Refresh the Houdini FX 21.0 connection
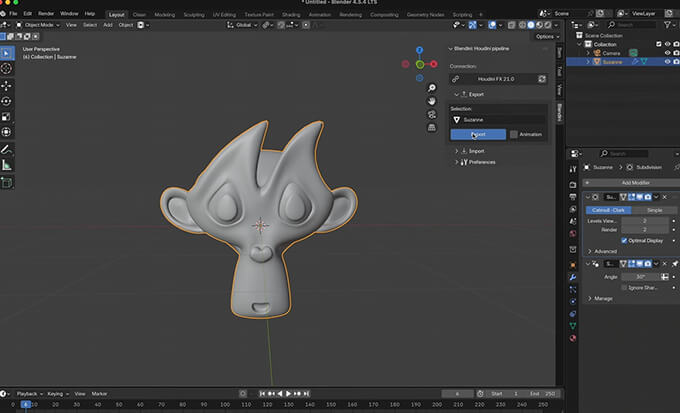The height and width of the screenshot is (413, 680). tap(542, 78)
